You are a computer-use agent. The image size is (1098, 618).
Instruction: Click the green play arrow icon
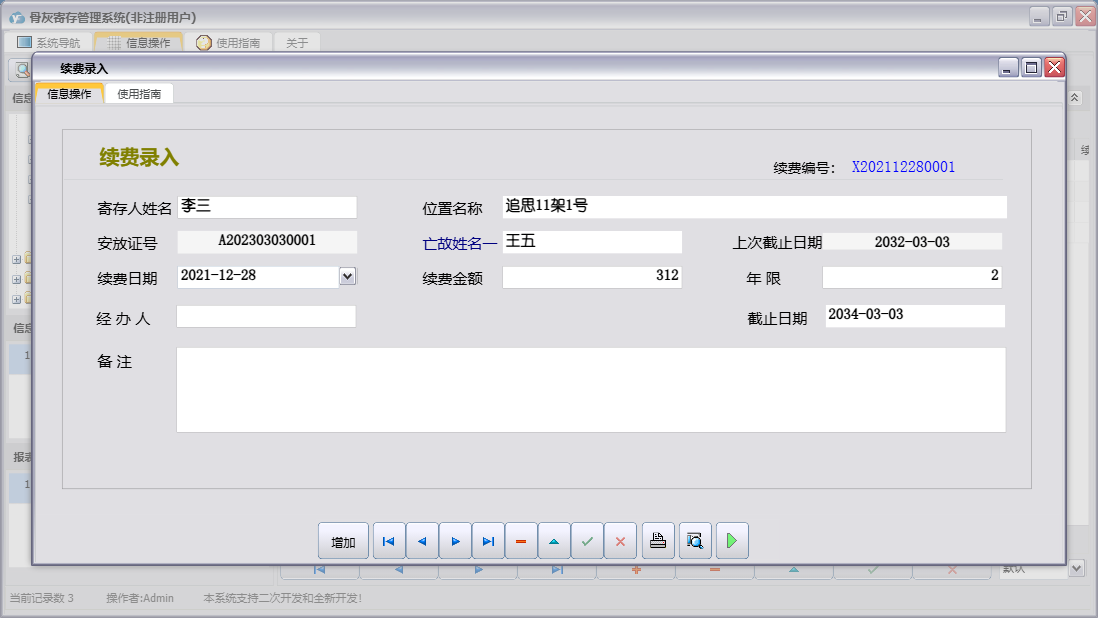pos(732,541)
